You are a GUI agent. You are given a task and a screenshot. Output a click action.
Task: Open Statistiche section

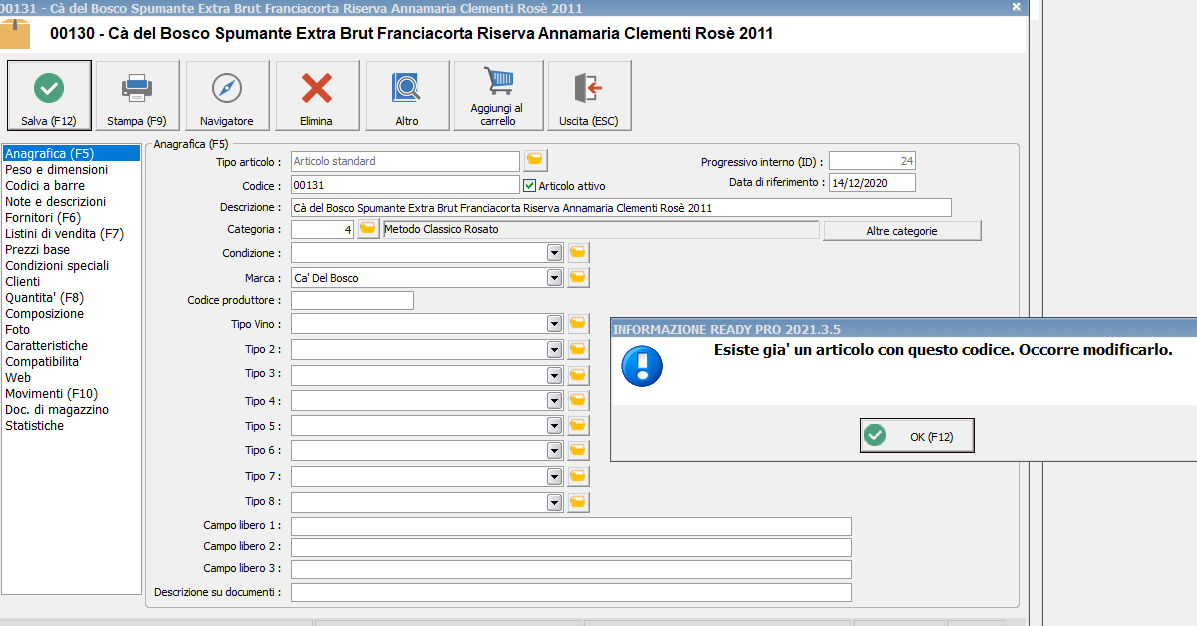pos(34,426)
